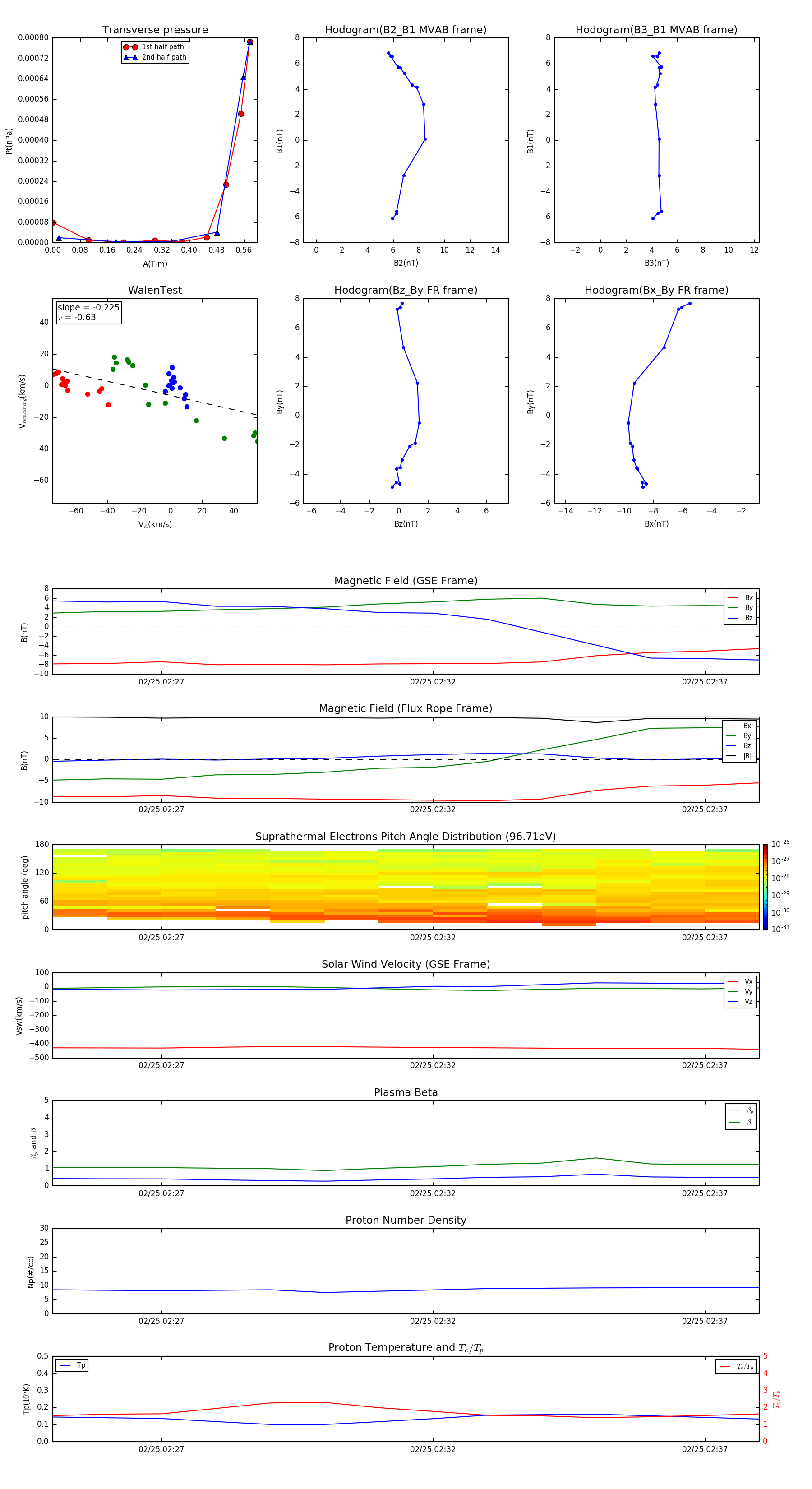Click By' entry in Flux Rope legend

coord(740,736)
